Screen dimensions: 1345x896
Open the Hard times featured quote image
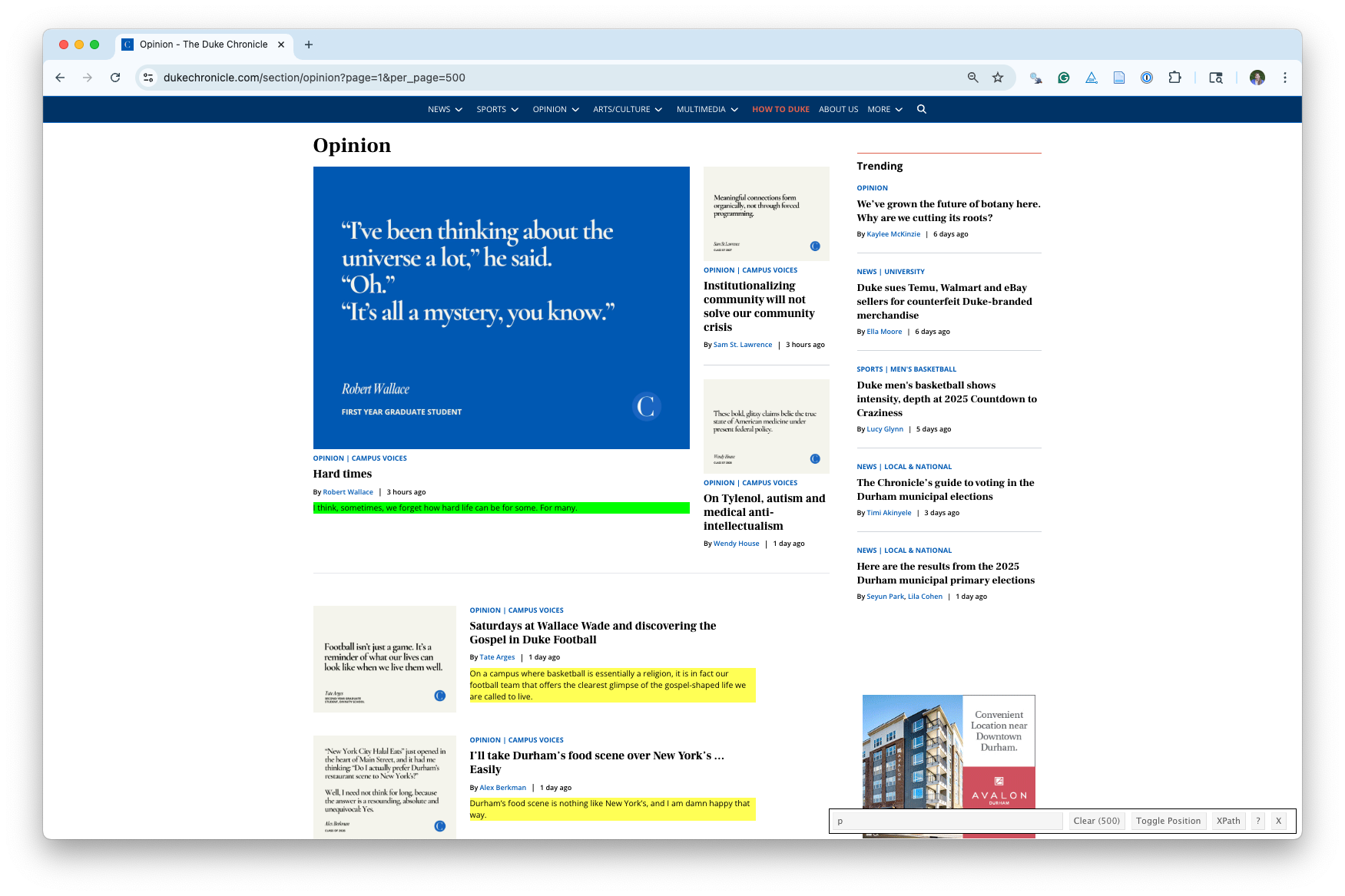coord(501,307)
